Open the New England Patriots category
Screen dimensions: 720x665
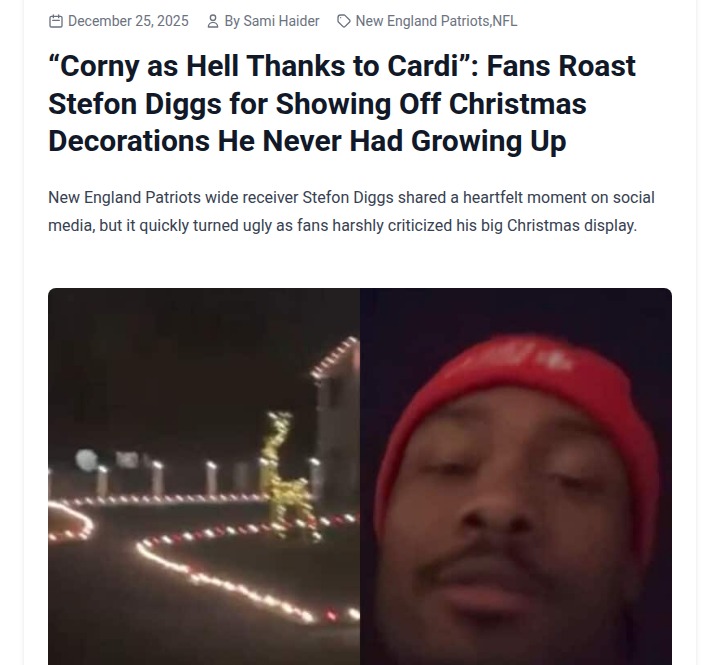pos(422,21)
